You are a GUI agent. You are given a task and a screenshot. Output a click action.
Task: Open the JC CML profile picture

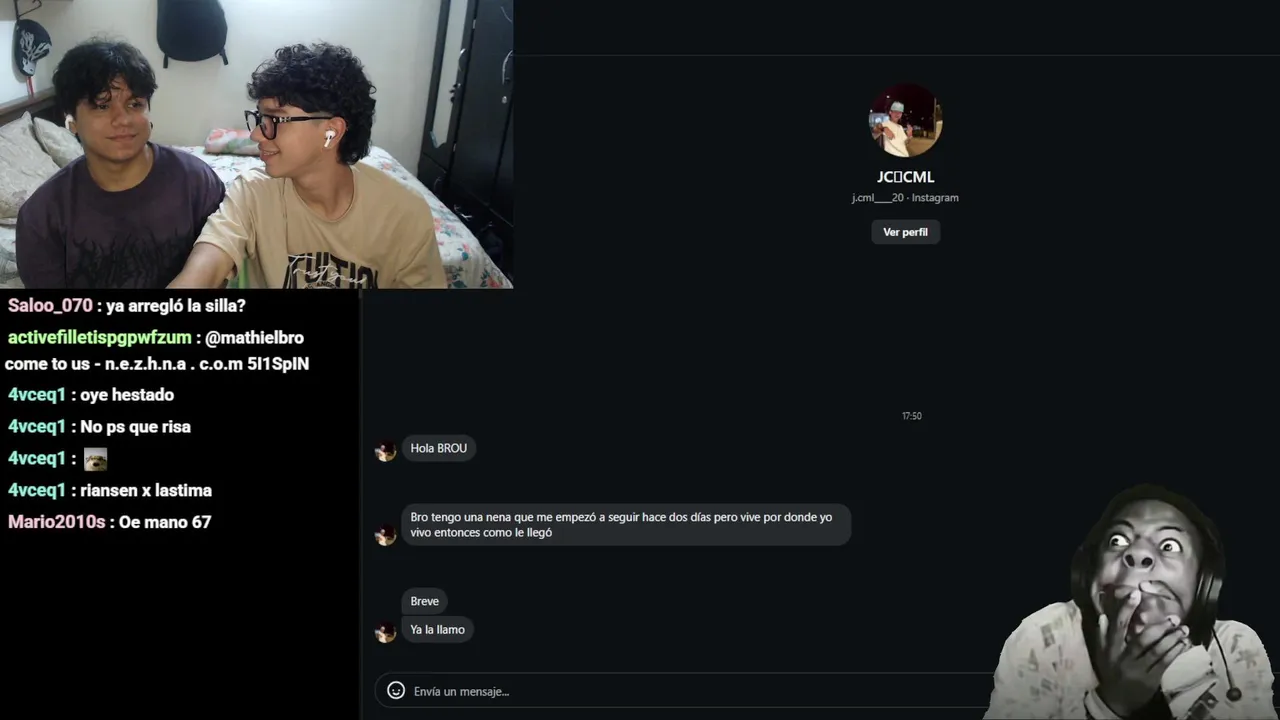click(x=905, y=121)
